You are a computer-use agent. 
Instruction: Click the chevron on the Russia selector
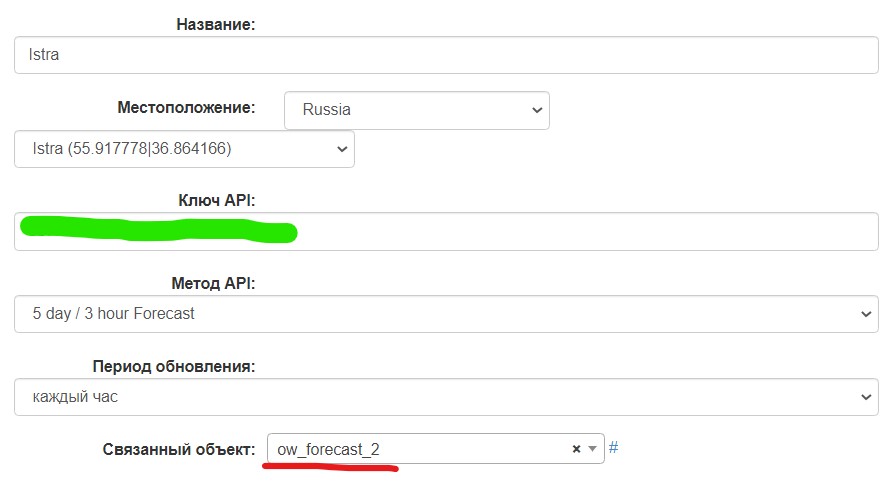537,110
